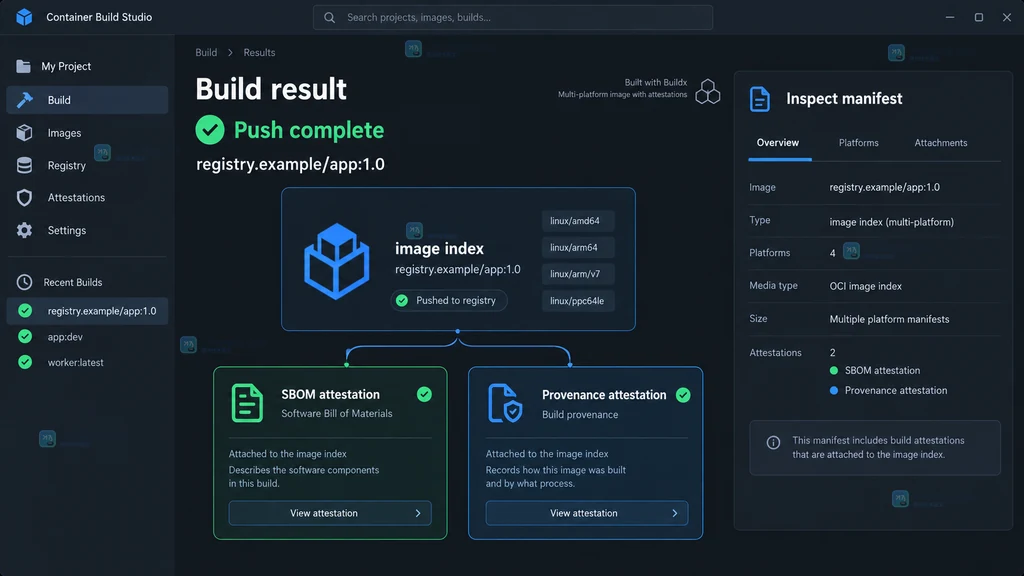This screenshot has height=576, width=1024.
Task: View the SBOM attestation
Action: point(330,513)
